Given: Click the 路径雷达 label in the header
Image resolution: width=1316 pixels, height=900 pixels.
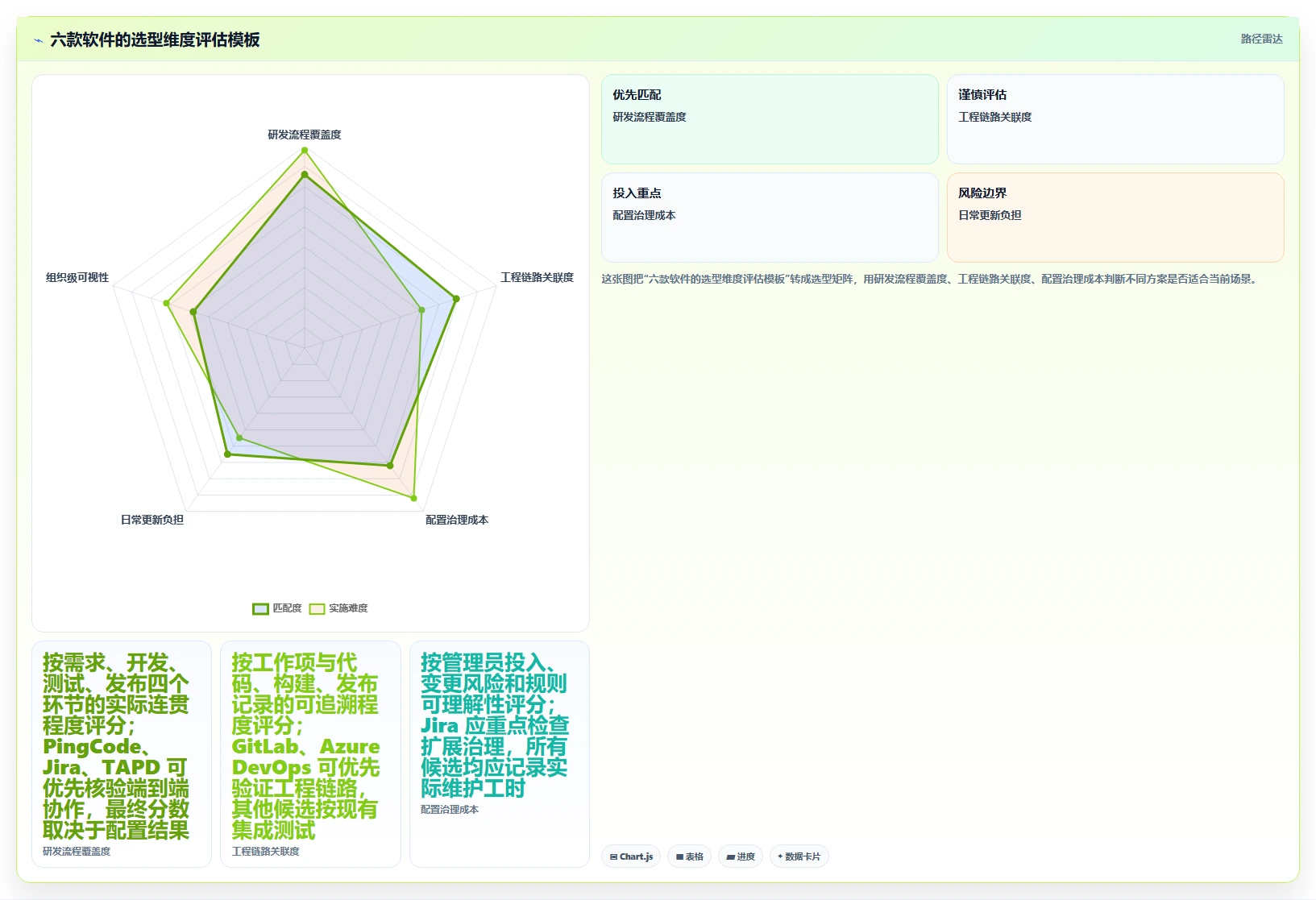Looking at the screenshot, I should (1261, 39).
